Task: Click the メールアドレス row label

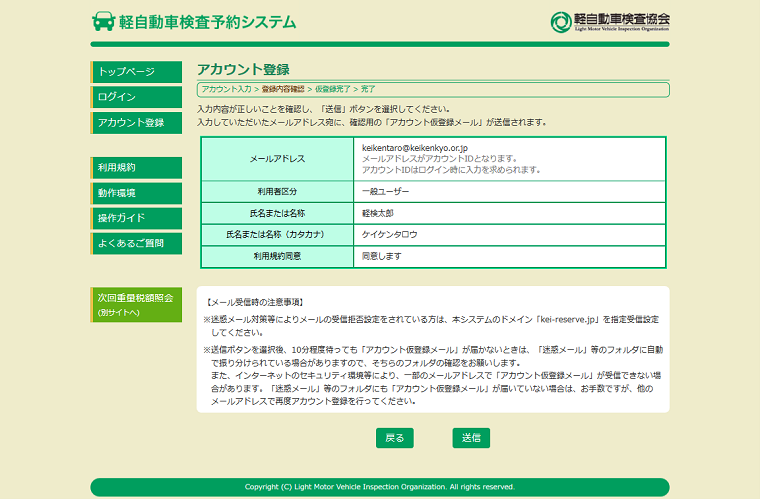Action: (x=277, y=159)
